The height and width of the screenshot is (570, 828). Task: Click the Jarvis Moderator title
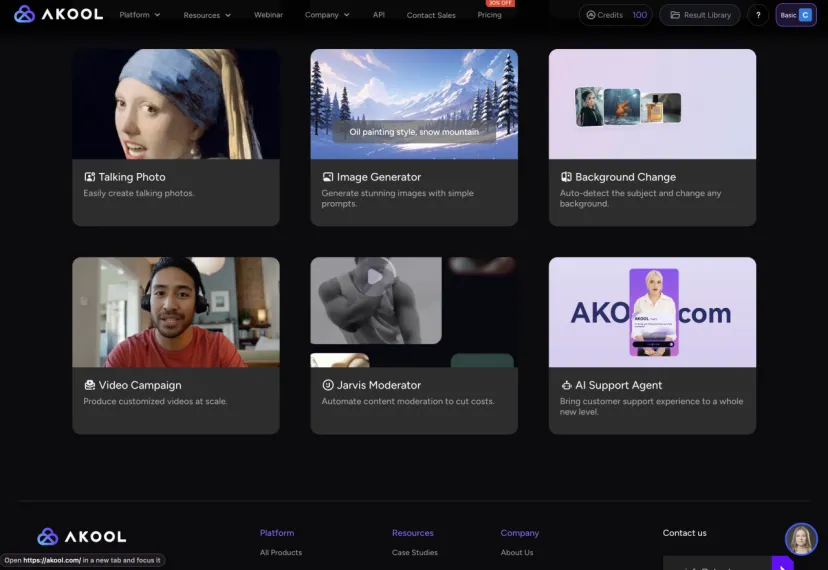pyautogui.click(x=379, y=385)
